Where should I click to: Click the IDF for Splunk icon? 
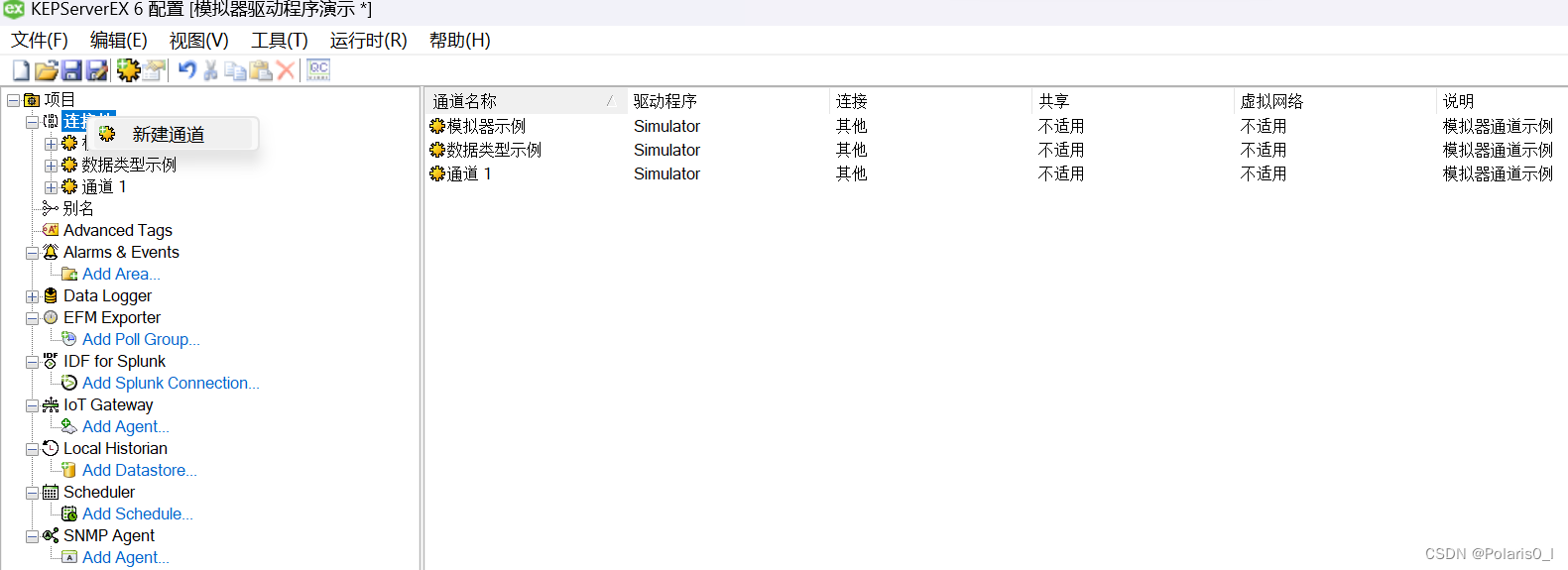click(x=51, y=361)
